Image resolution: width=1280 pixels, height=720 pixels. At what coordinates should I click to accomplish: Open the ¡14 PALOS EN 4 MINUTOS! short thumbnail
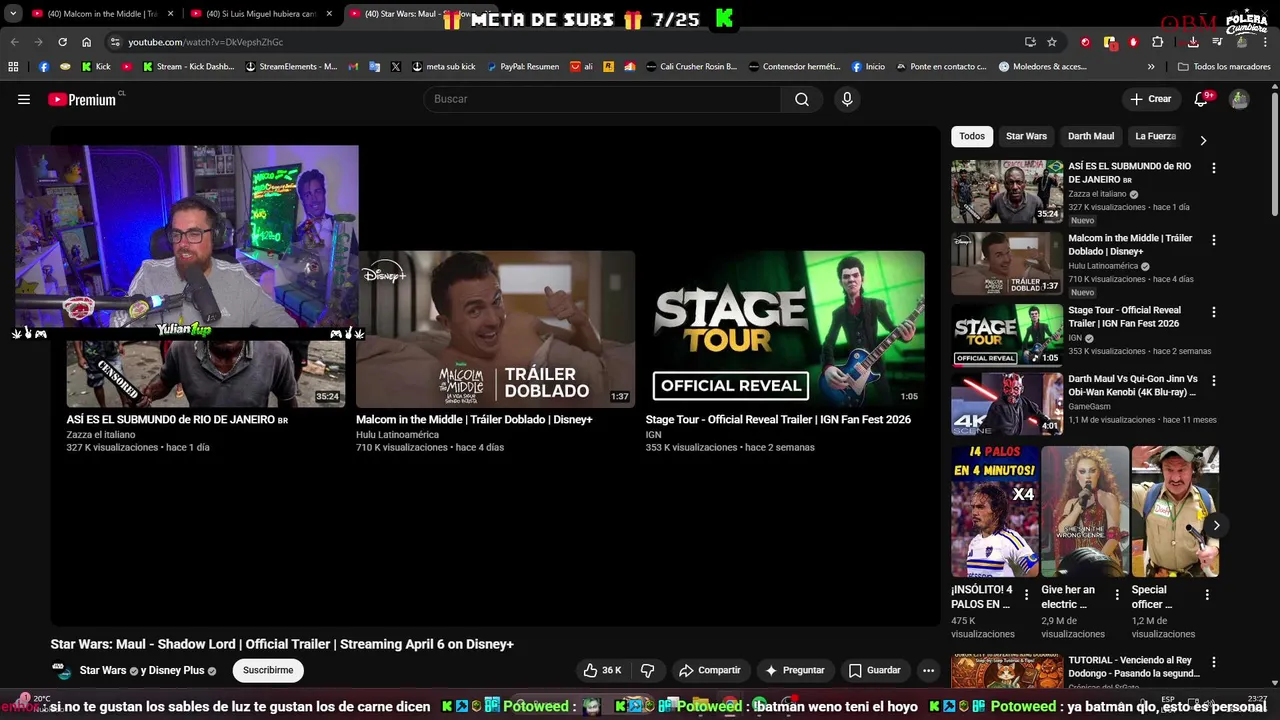[x=995, y=511]
